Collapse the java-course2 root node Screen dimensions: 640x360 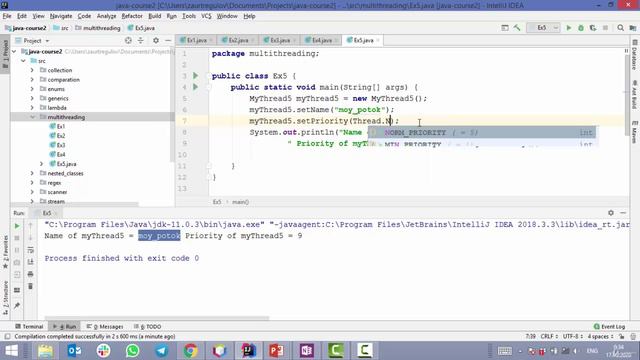click(15, 51)
